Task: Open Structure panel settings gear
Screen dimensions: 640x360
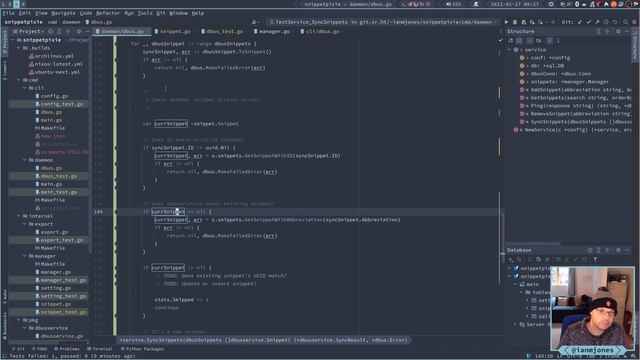Action: pyautogui.click(x=618, y=31)
